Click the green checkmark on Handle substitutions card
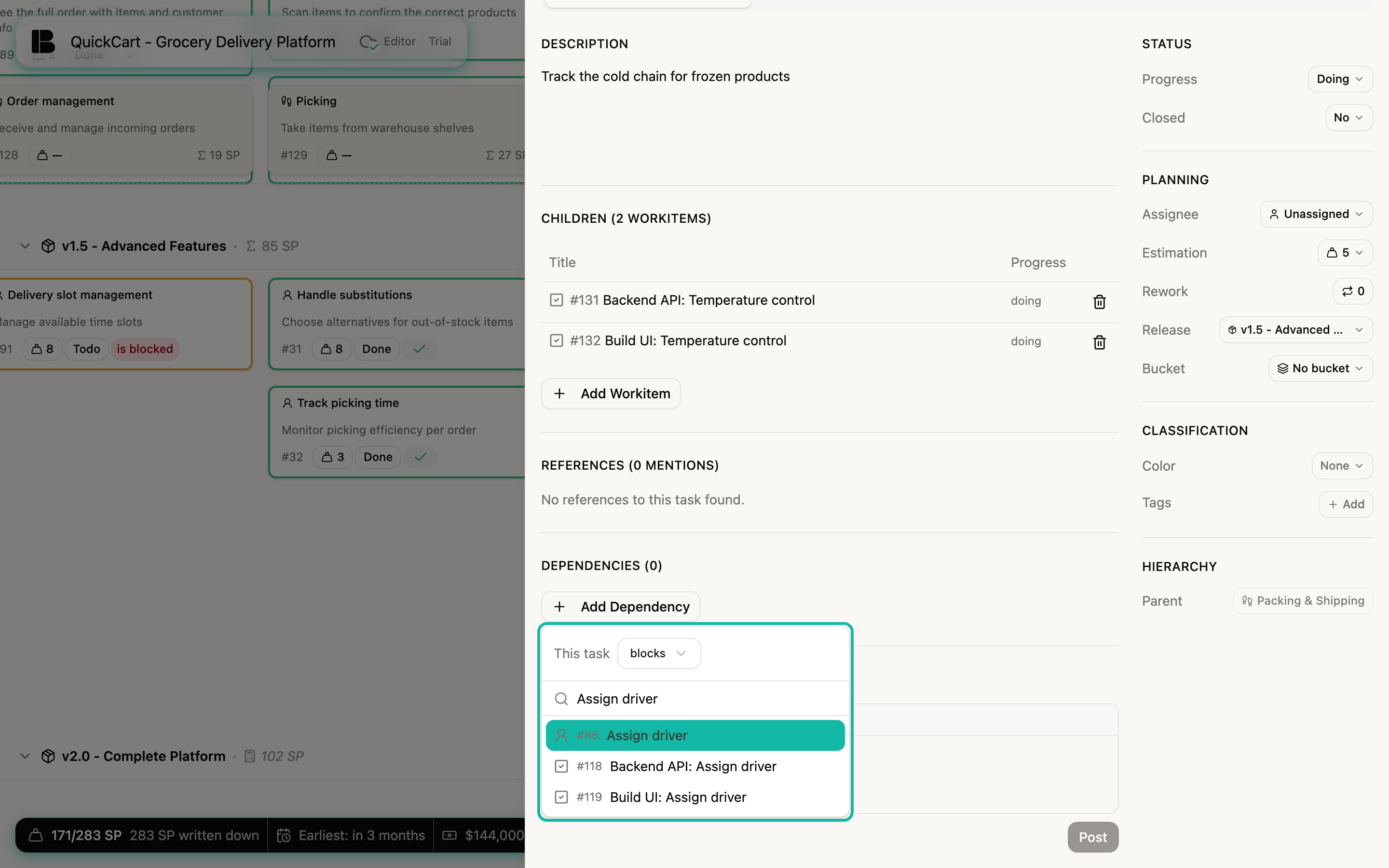The height and width of the screenshot is (868, 1389). pos(420,349)
